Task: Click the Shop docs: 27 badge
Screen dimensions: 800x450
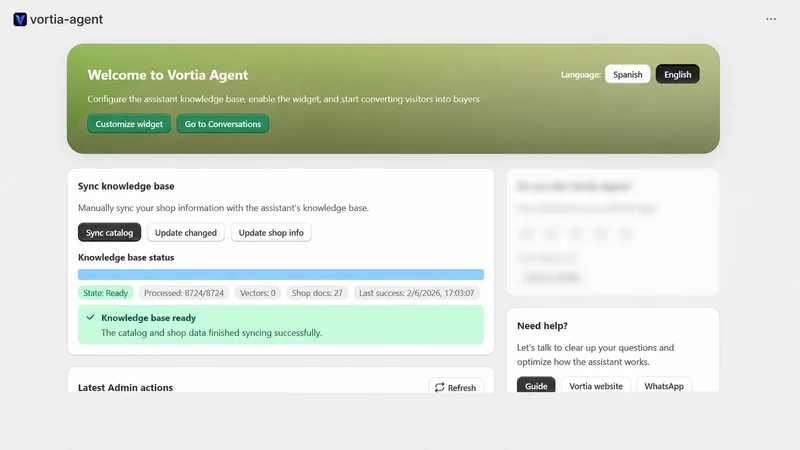Action: pos(317,293)
